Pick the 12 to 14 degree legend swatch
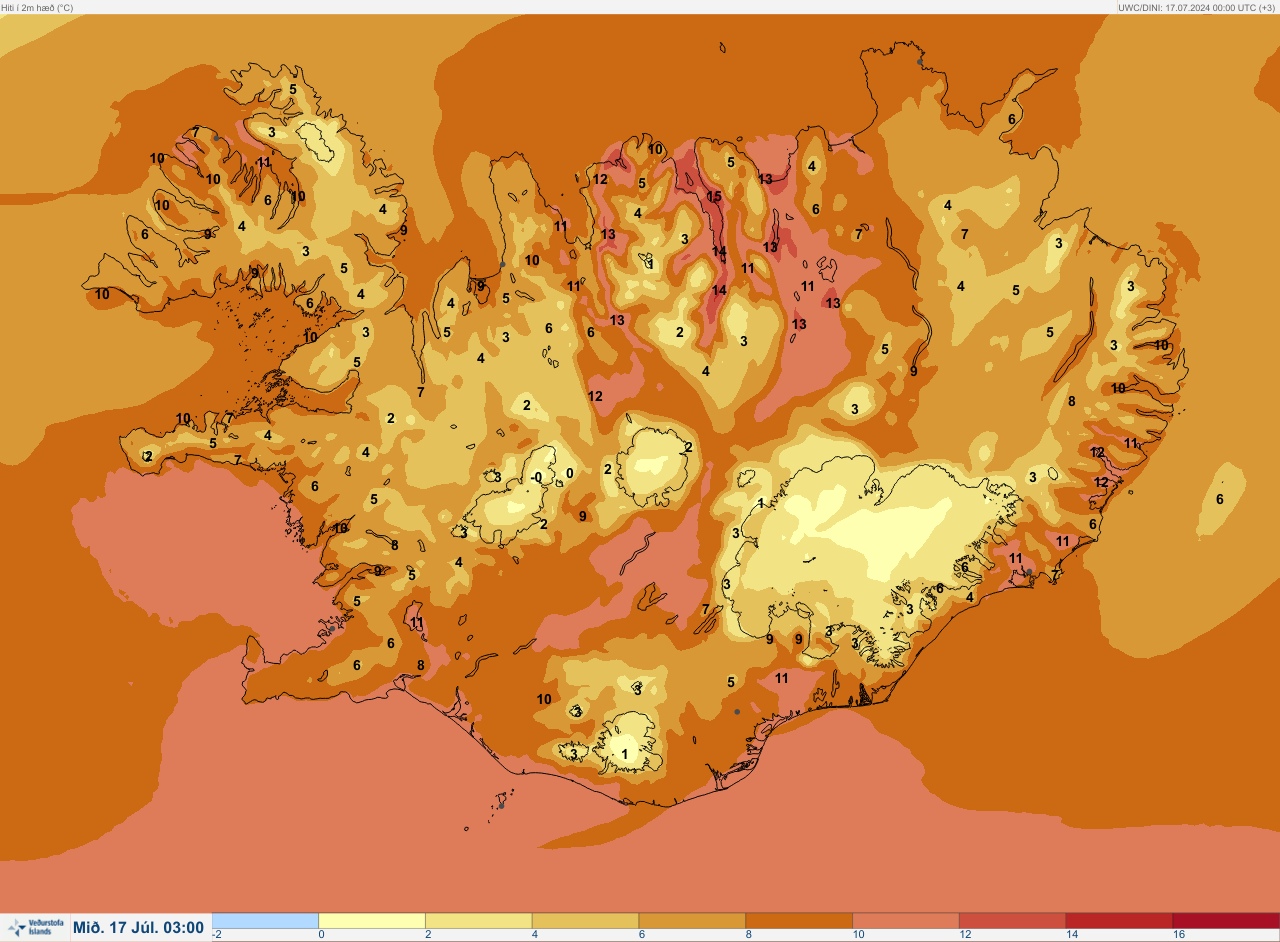Image resolution: width=1280 pixels, height=942 pixels. [1012, 920]
